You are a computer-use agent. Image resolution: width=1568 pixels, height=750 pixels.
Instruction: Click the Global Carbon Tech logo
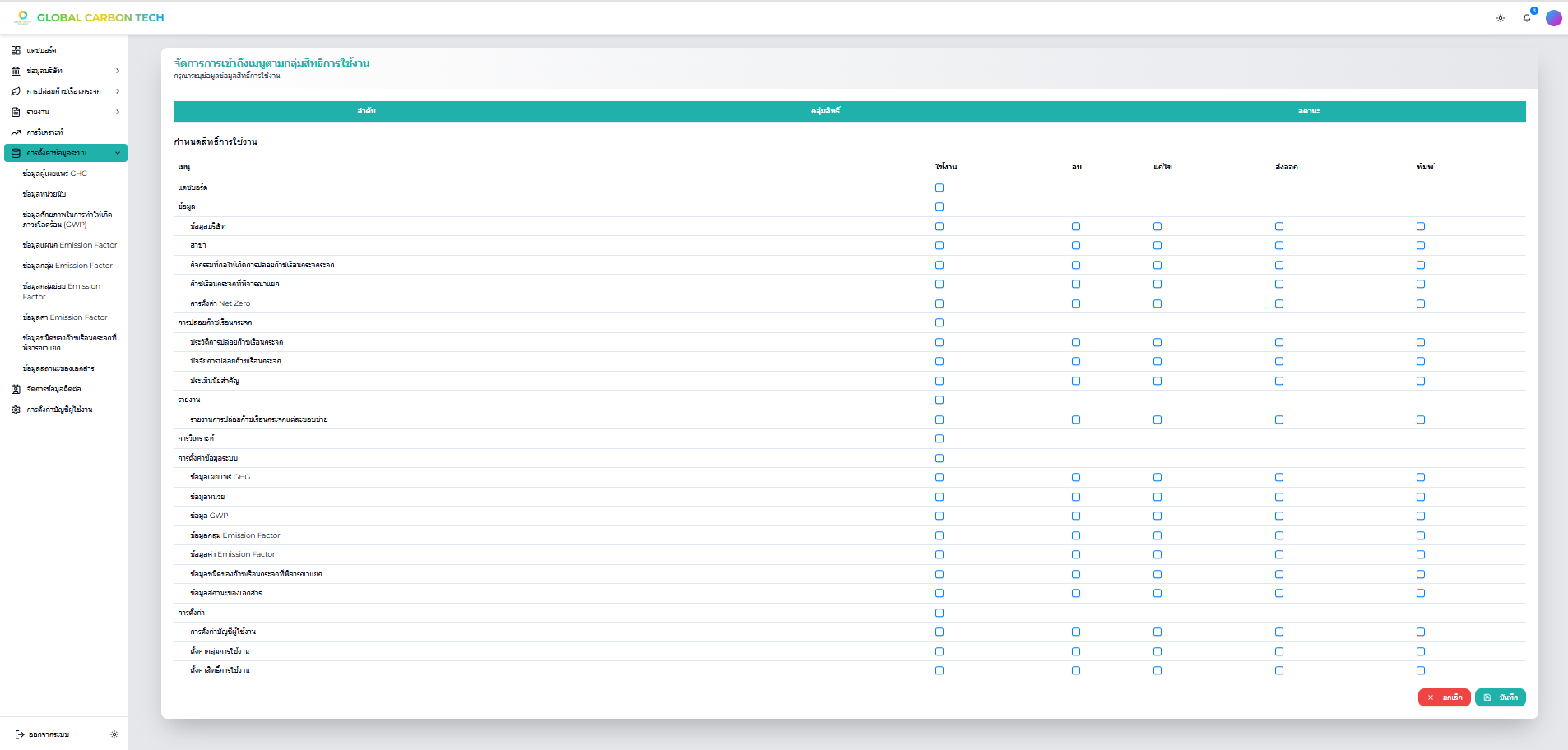[x=89, y=17]
